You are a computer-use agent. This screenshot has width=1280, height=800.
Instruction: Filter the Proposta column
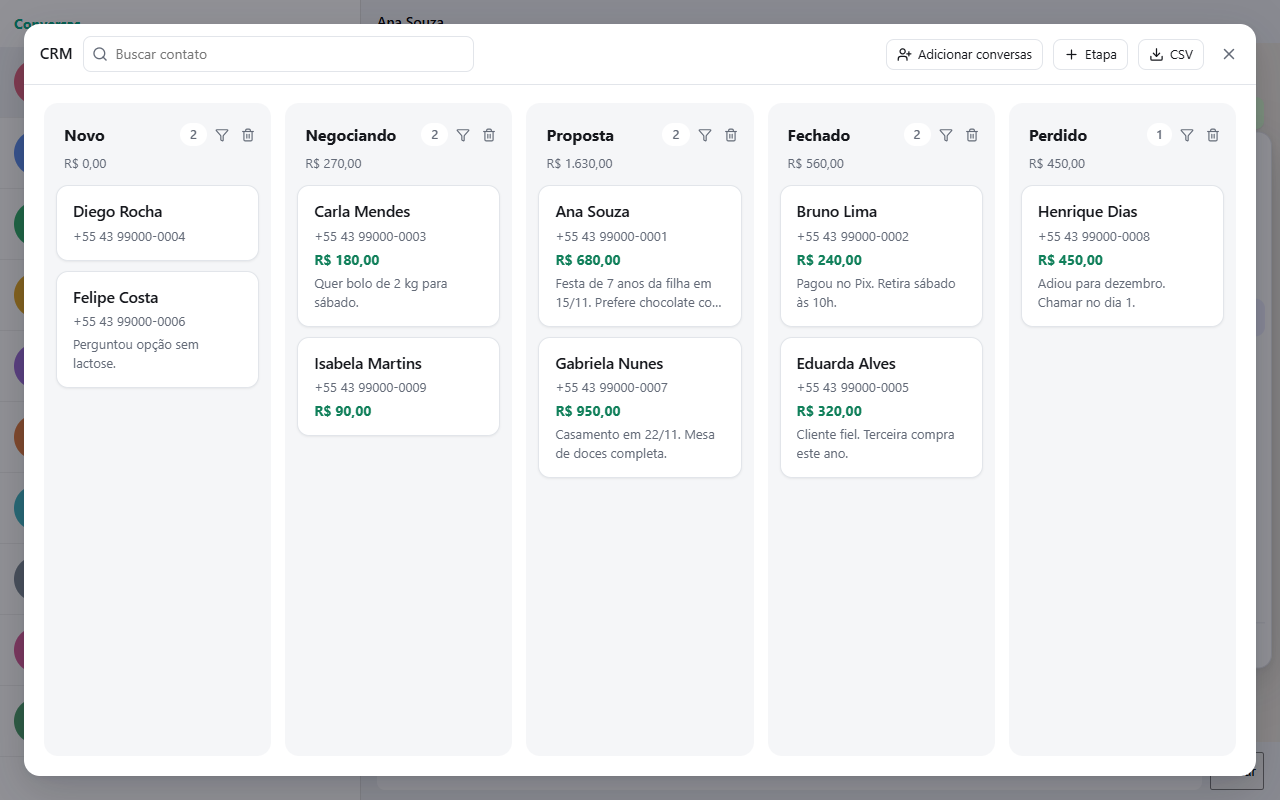click(705, 135)
